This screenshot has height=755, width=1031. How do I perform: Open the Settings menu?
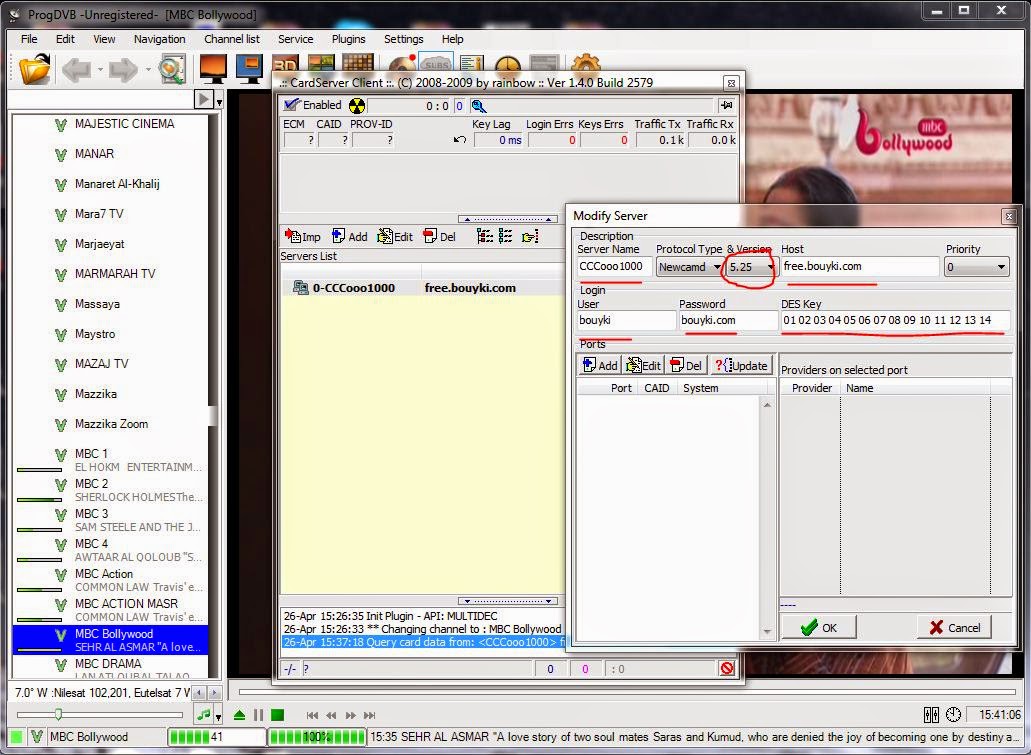(404, 39)
